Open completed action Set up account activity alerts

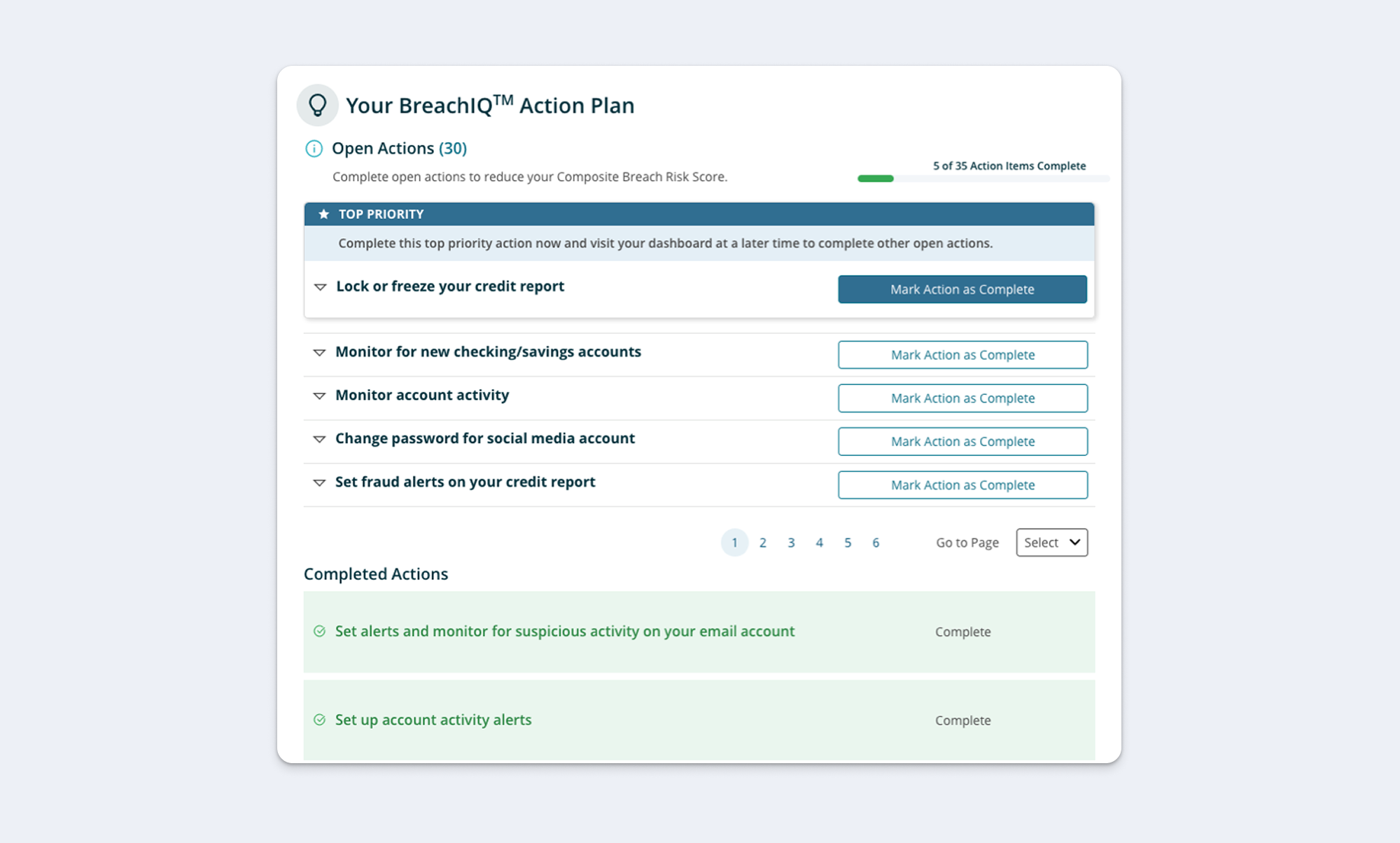(x=433, y=720)
